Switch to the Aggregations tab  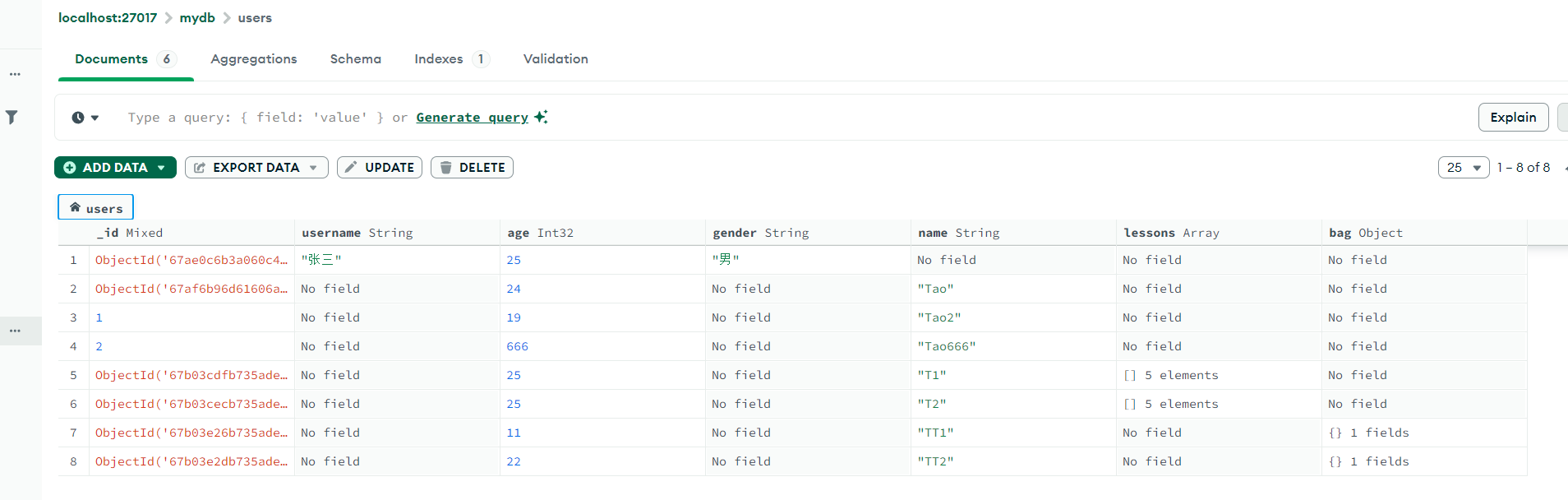(x=253, y=59)
